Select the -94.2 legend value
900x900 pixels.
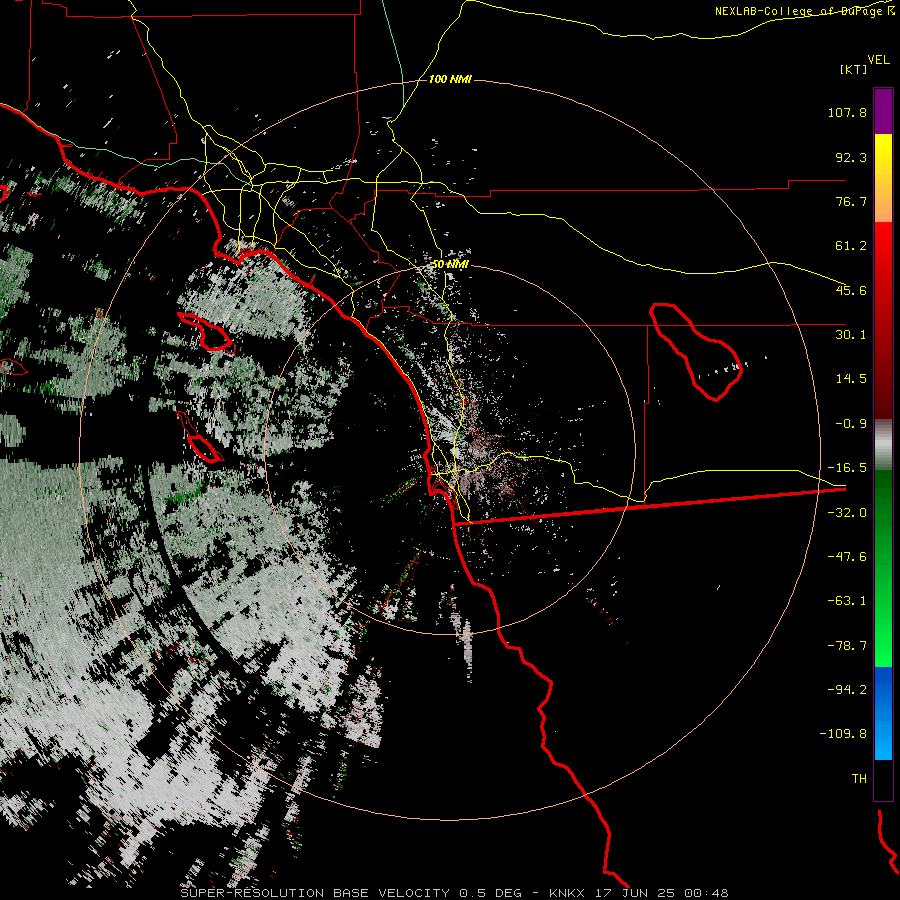coord(847,690)
